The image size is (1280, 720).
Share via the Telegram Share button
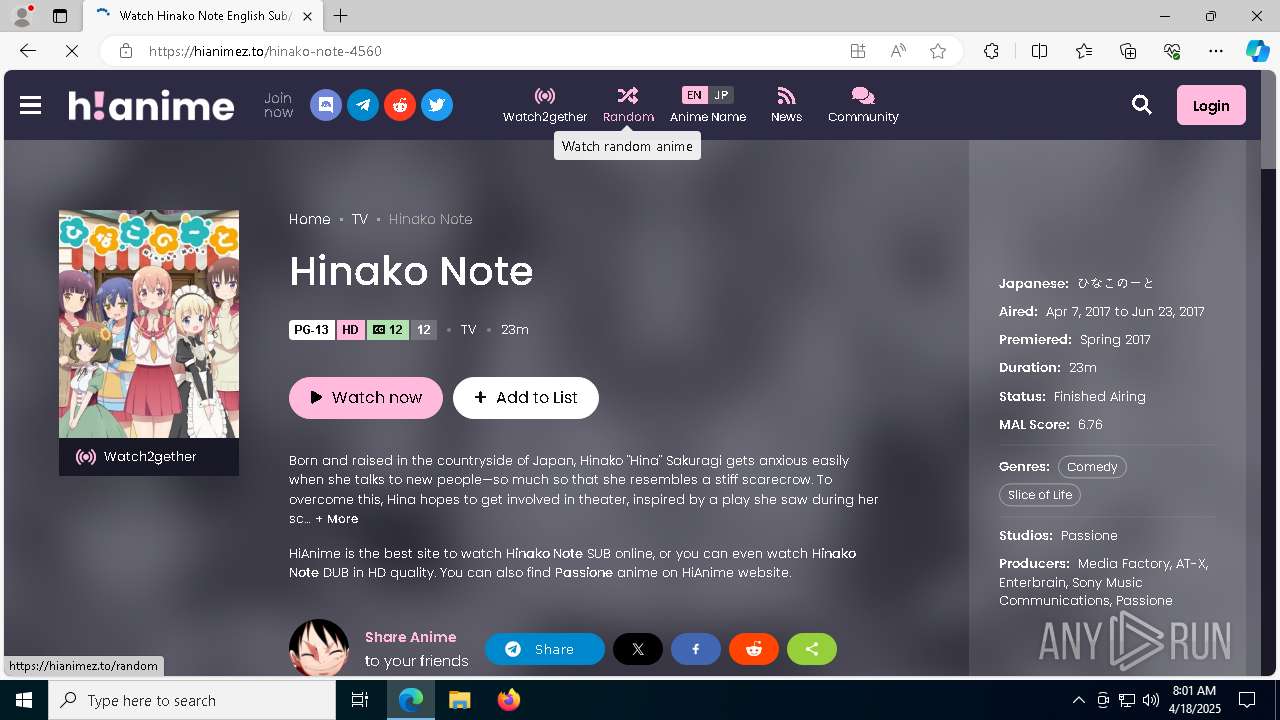pyautogui.click(x=545, y=649)
